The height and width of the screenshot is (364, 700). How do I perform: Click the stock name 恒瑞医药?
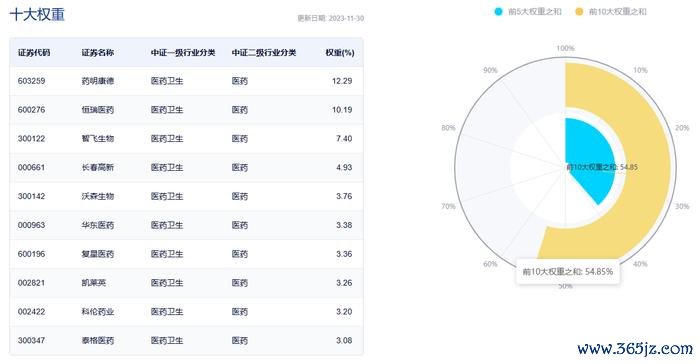pyautogui.click(x=97, y=109)
